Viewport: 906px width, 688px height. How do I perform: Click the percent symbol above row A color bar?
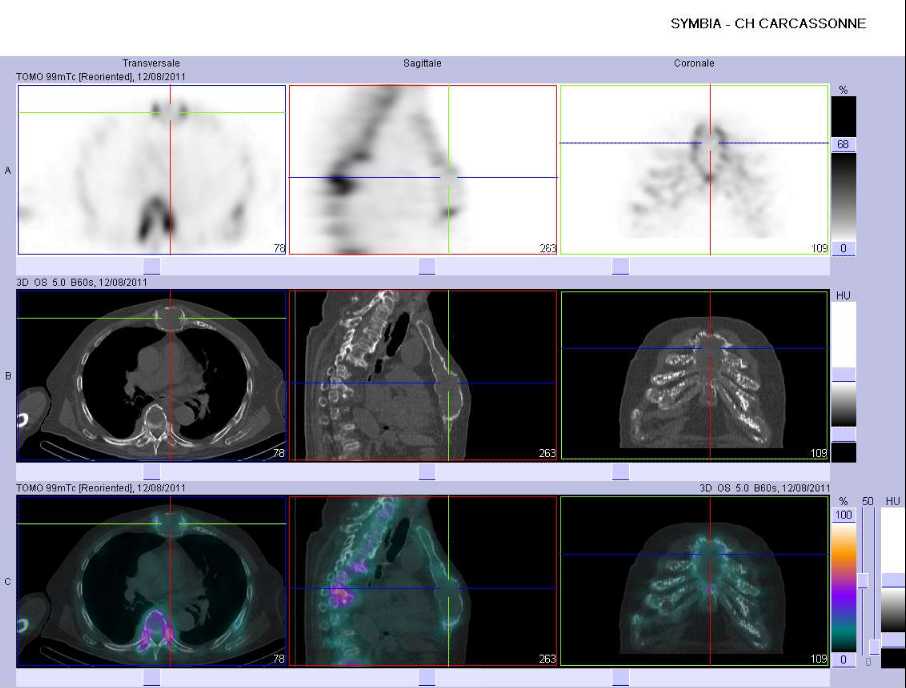(843, 90)
